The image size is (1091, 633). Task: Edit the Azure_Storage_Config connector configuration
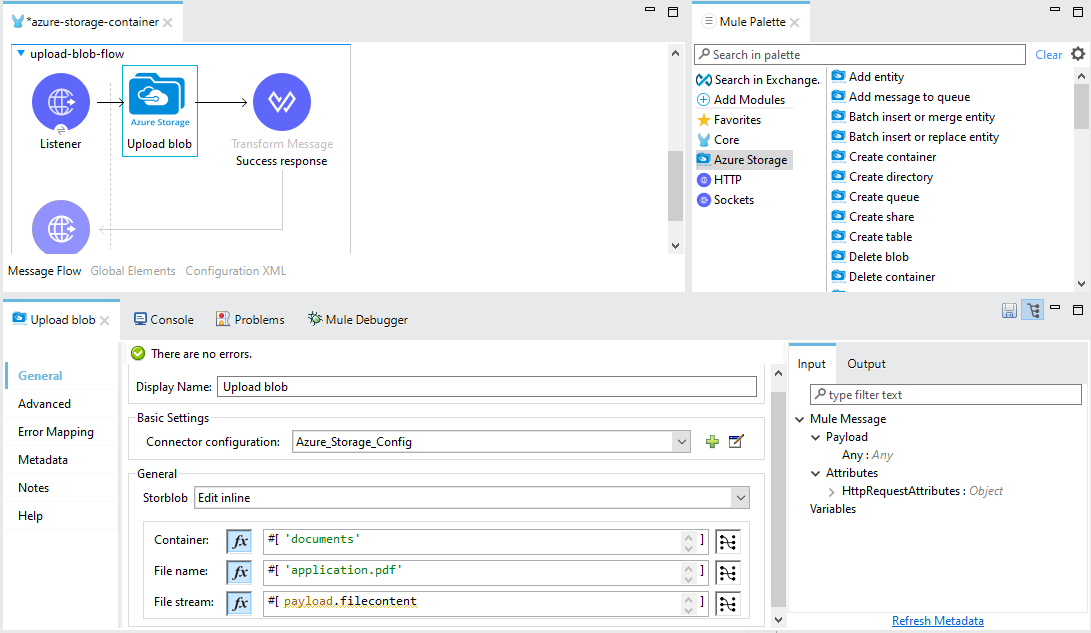pyautogui.click(x=736, y=441)
